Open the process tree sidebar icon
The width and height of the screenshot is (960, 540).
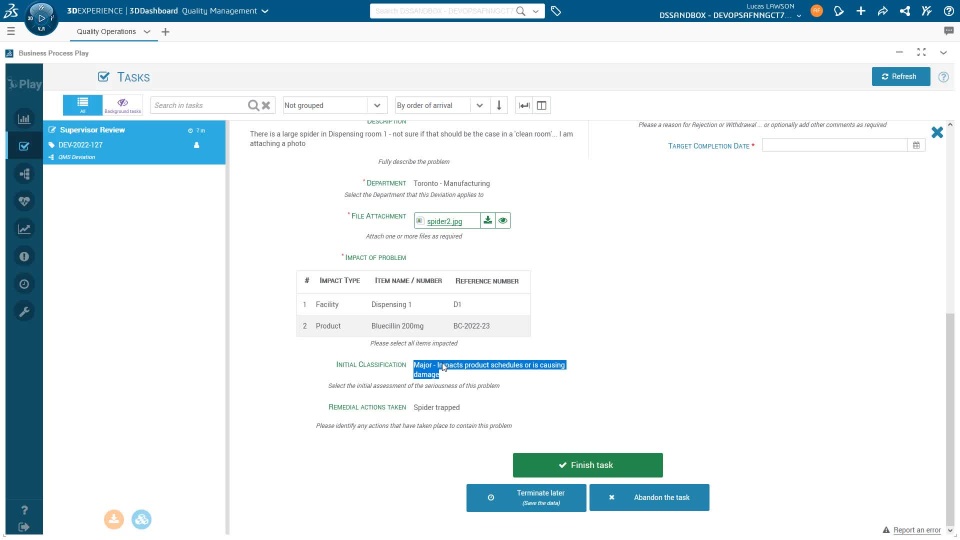24,174
